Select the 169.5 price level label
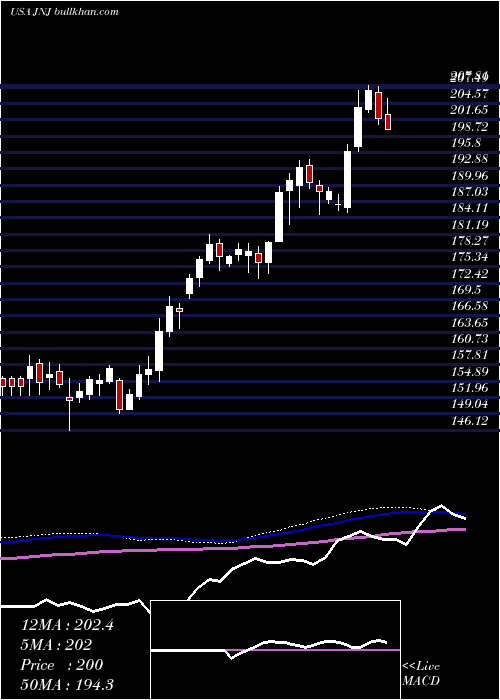 click(464, 290)
